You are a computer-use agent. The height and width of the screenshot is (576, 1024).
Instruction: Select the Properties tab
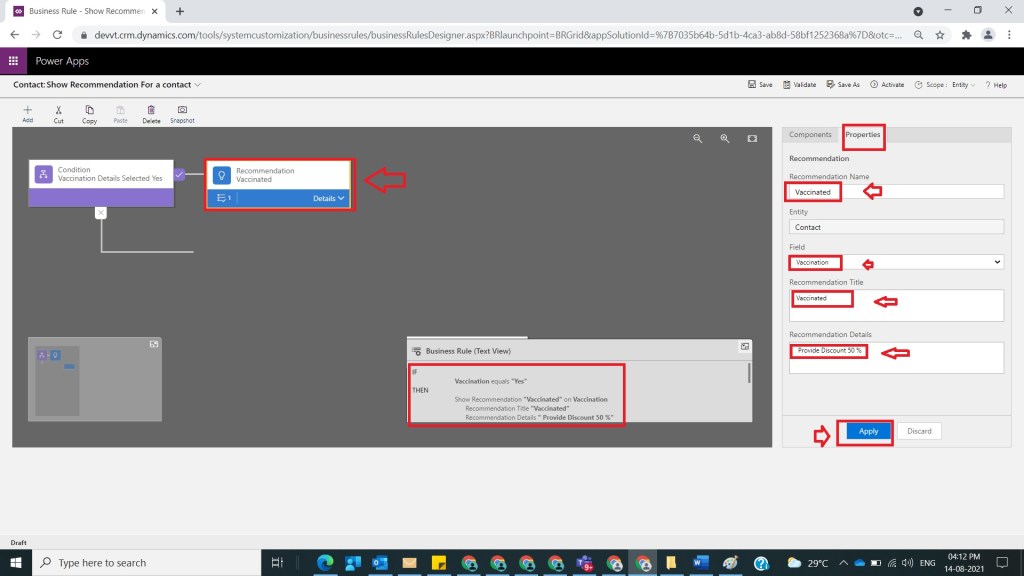pyautogui.click(x=862, y=134)
